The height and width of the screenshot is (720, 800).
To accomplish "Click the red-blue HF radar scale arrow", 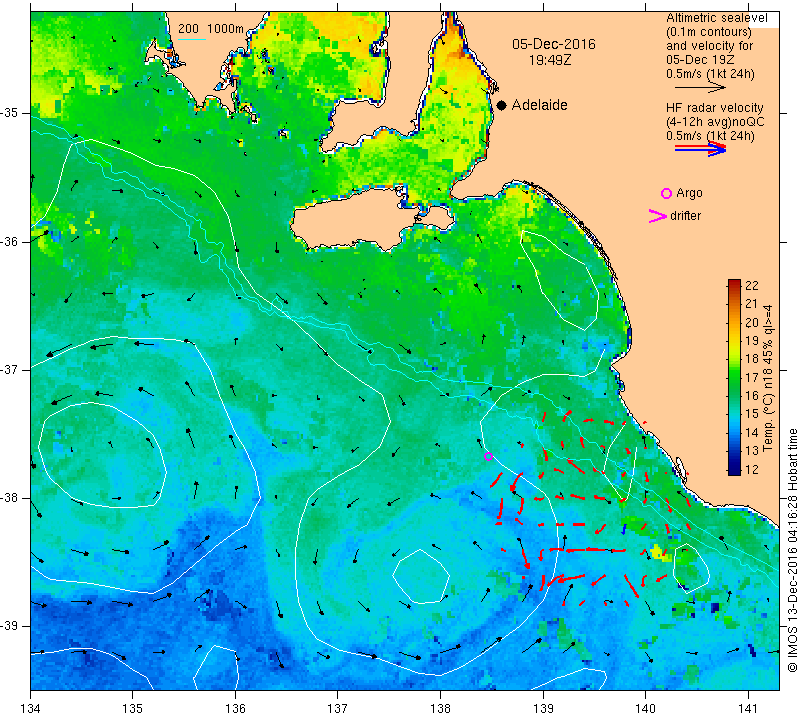I will pos(700,148).
